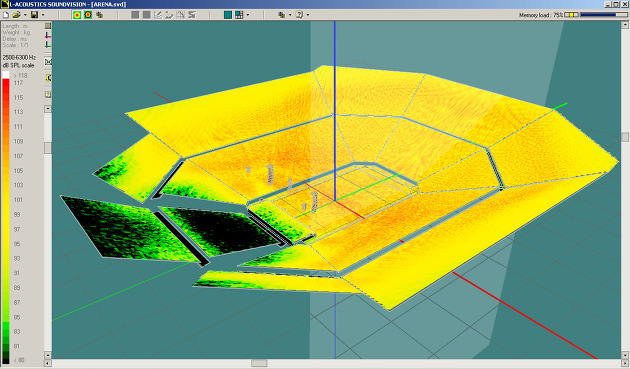Expand the dropdown arrow beside save icon

coord(43,15)
